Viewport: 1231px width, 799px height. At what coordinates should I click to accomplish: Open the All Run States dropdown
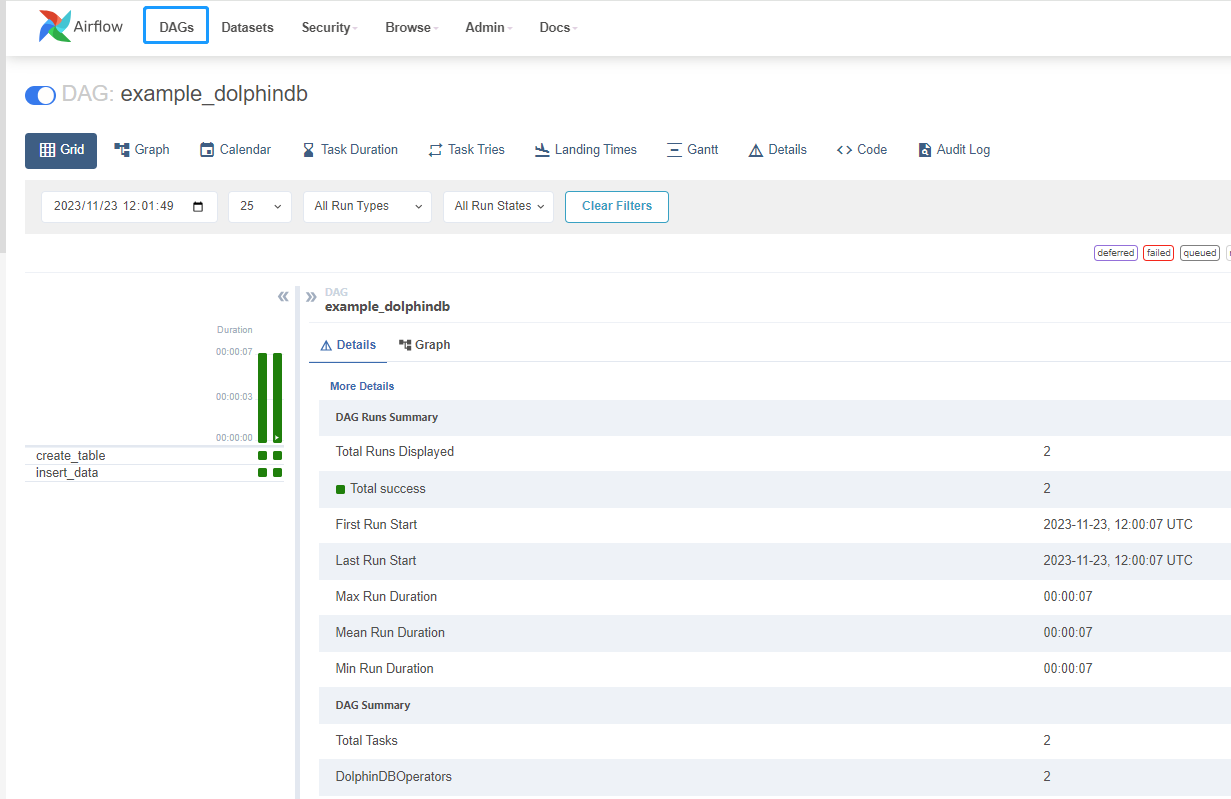[498, 206]
